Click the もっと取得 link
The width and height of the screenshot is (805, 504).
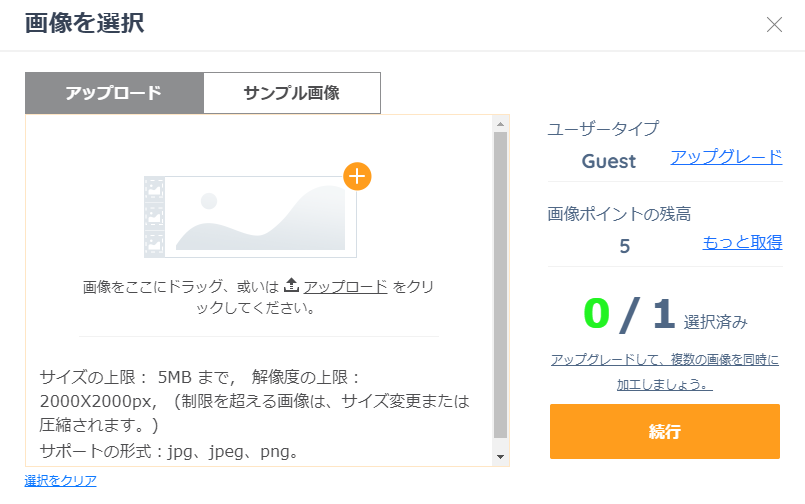pos(742,242)
